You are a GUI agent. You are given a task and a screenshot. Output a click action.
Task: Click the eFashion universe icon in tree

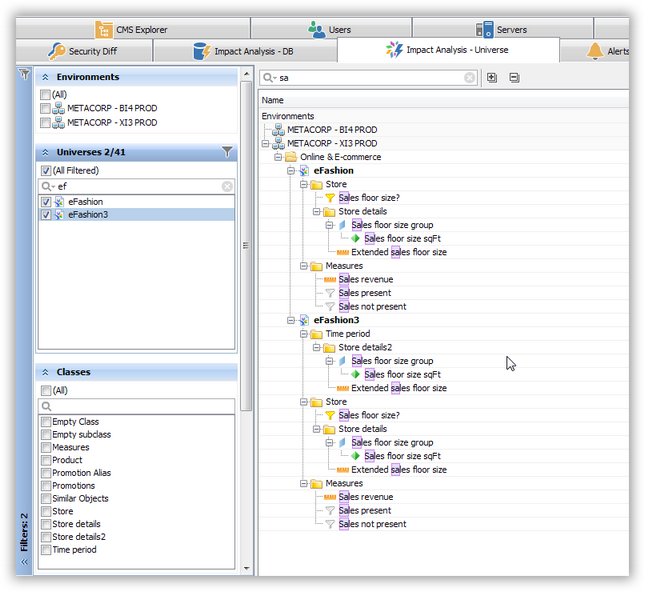(x=304, y=171)
